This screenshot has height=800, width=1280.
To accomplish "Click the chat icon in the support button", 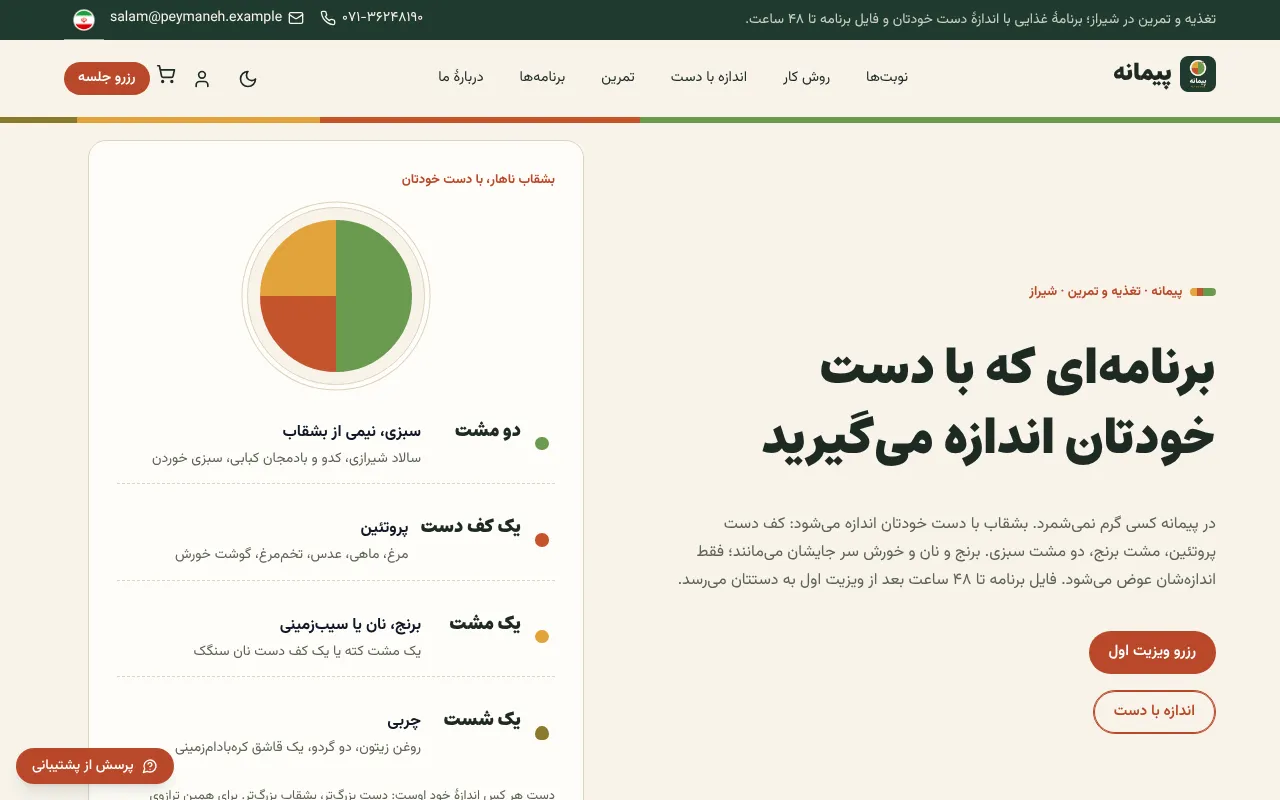I will tap(150, 766).
